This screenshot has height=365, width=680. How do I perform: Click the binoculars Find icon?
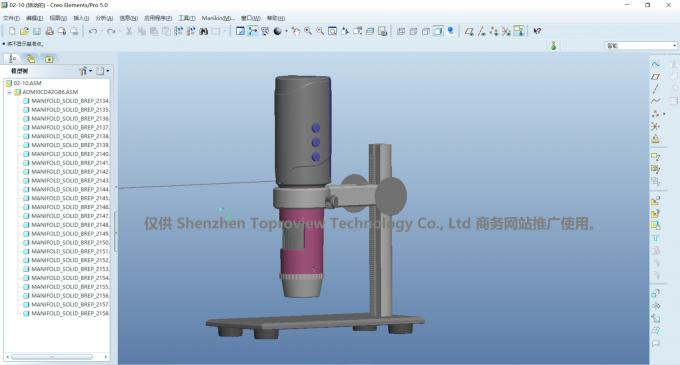click(203, 31)
